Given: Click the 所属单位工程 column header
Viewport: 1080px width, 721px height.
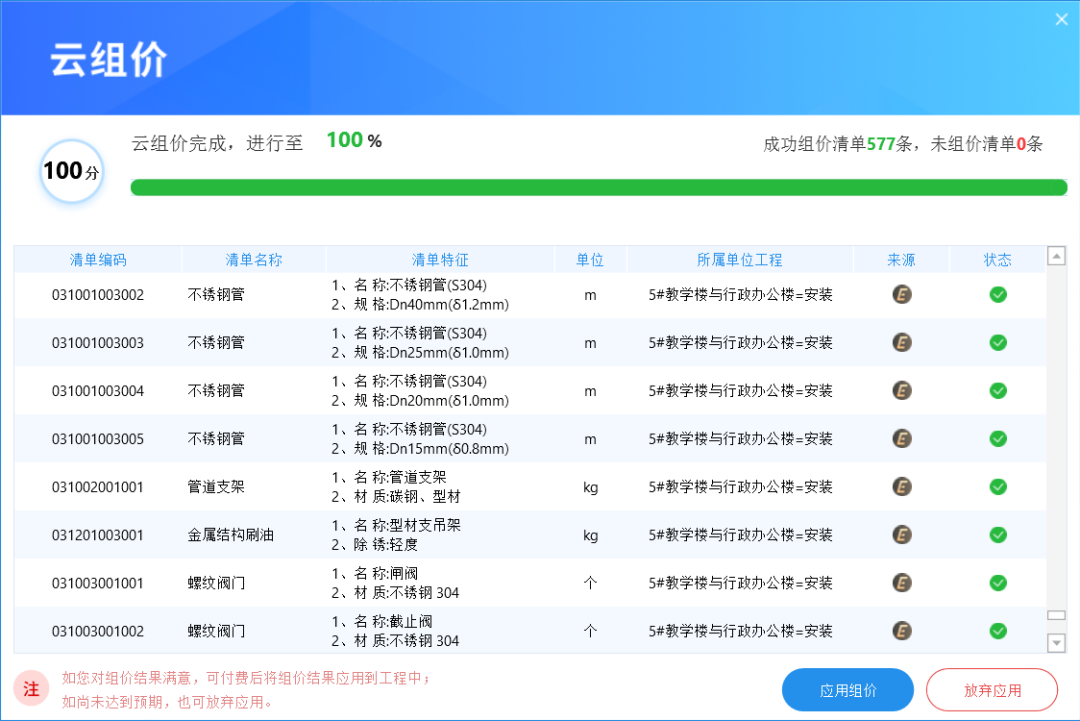Looking at the screenshot, I should (739, 260).
